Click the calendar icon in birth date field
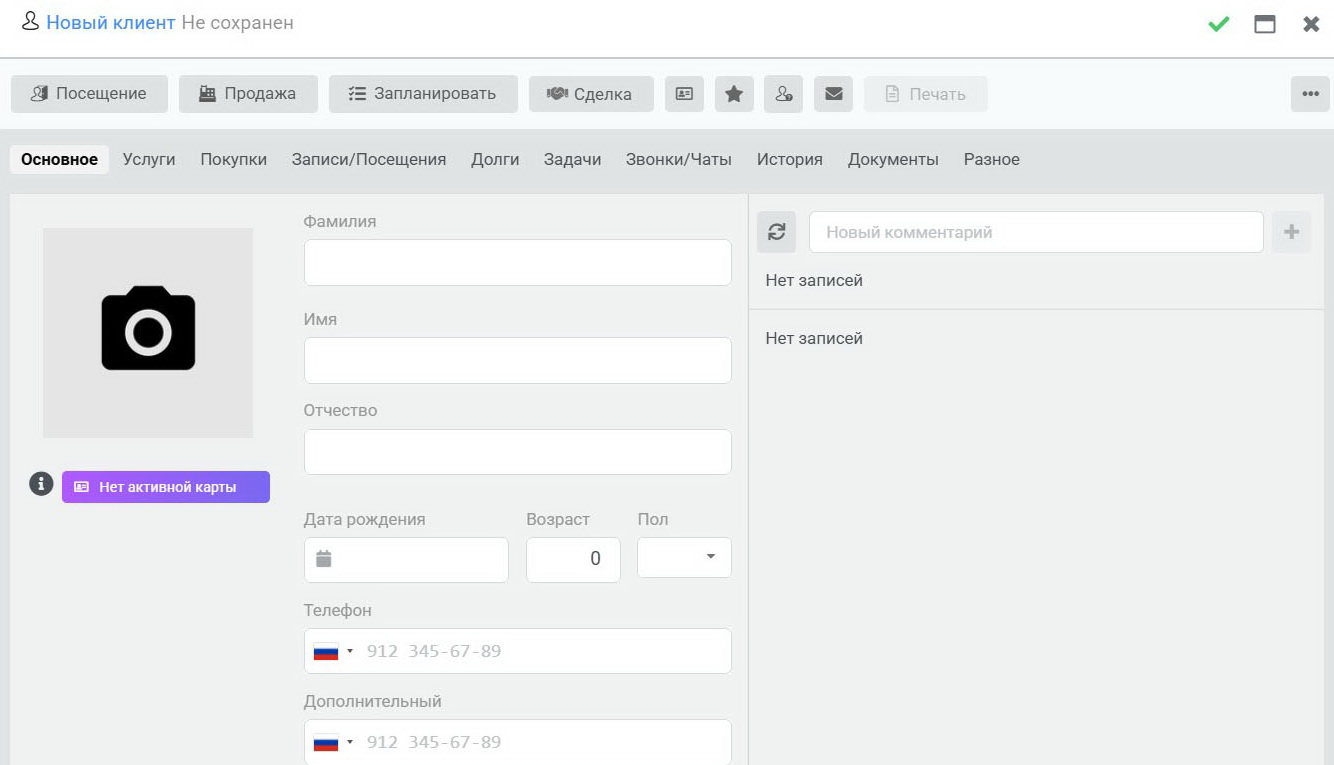 pyautogui.click(x=323, y=559)
